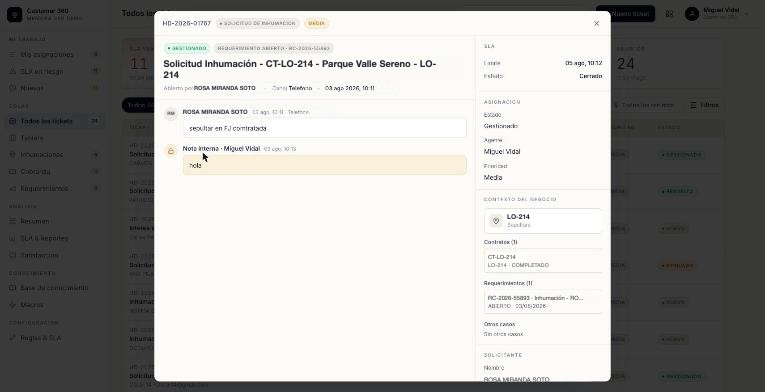Image resolution: width=765 pixels, height=392 pixels.
Task: Expand the Miguel Vidal account menu
Action: pos(717,14)
